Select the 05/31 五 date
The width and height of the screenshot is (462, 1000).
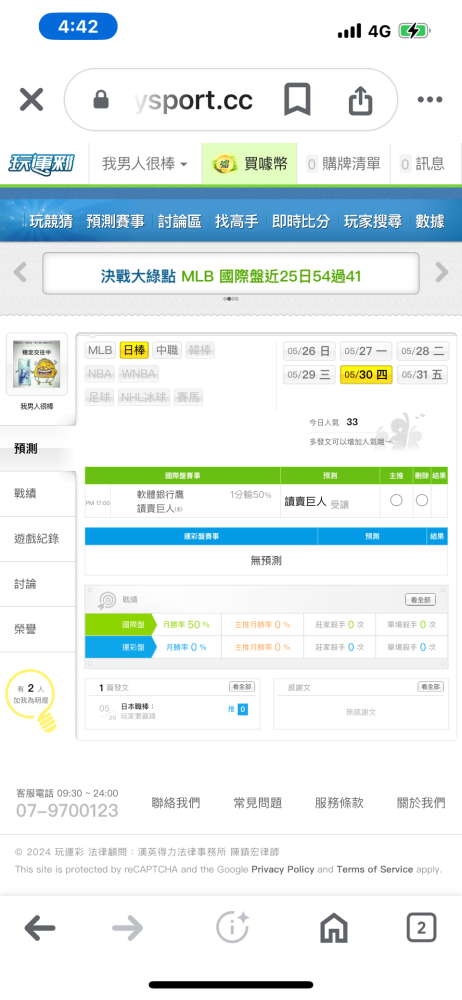click(x=423, y=374)
